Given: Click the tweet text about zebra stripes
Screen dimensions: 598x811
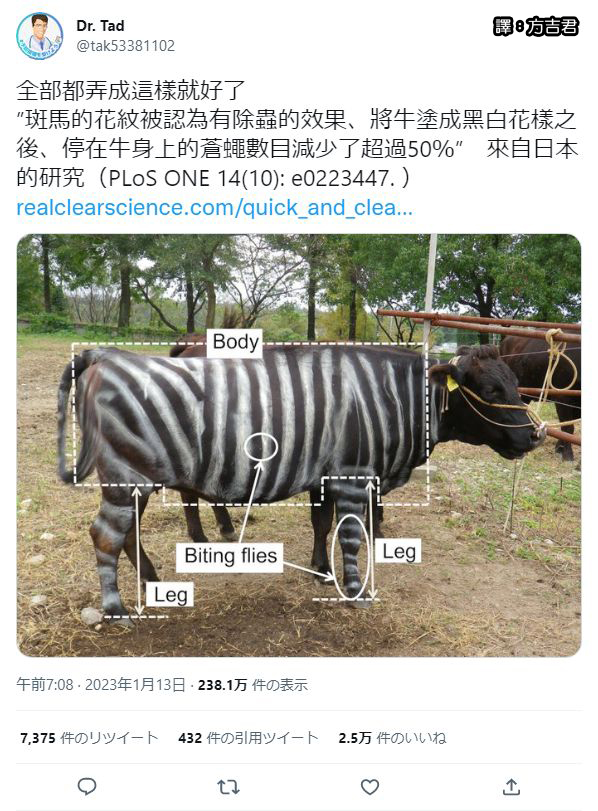Looking at the screenshot, I should [297, 134].
